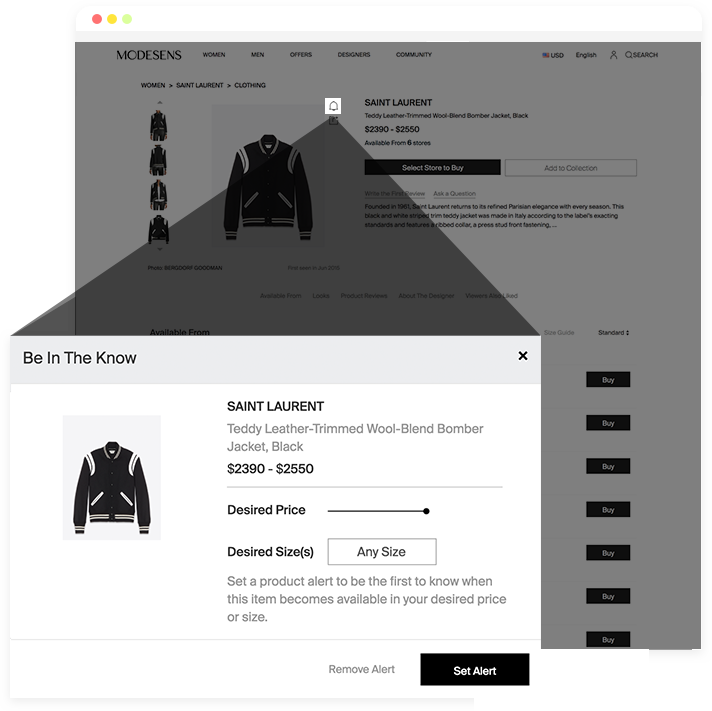Image resolution: width=712 pixels, height=711 pixels.
Task: Click Add to Collection button
Action: tap(571, 168)
